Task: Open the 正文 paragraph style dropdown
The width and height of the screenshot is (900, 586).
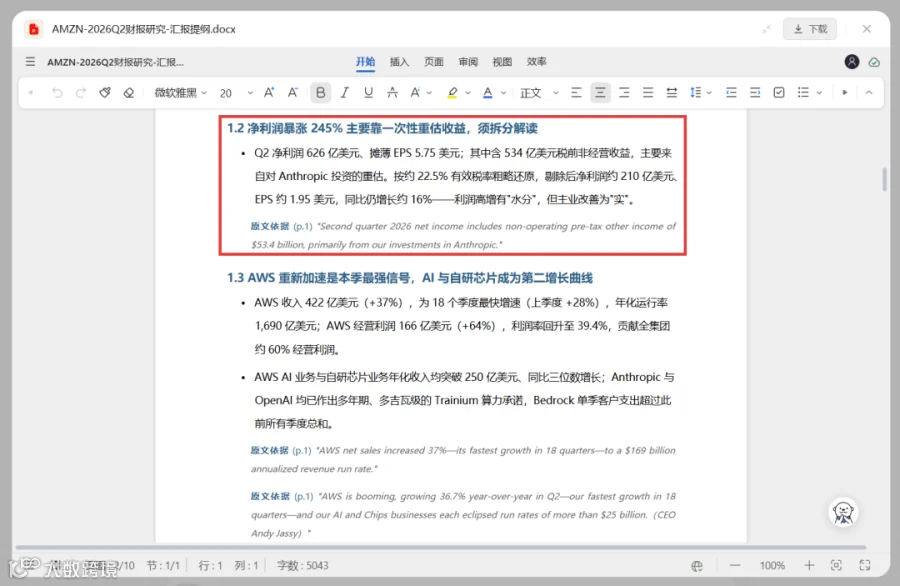Action: 539,93
